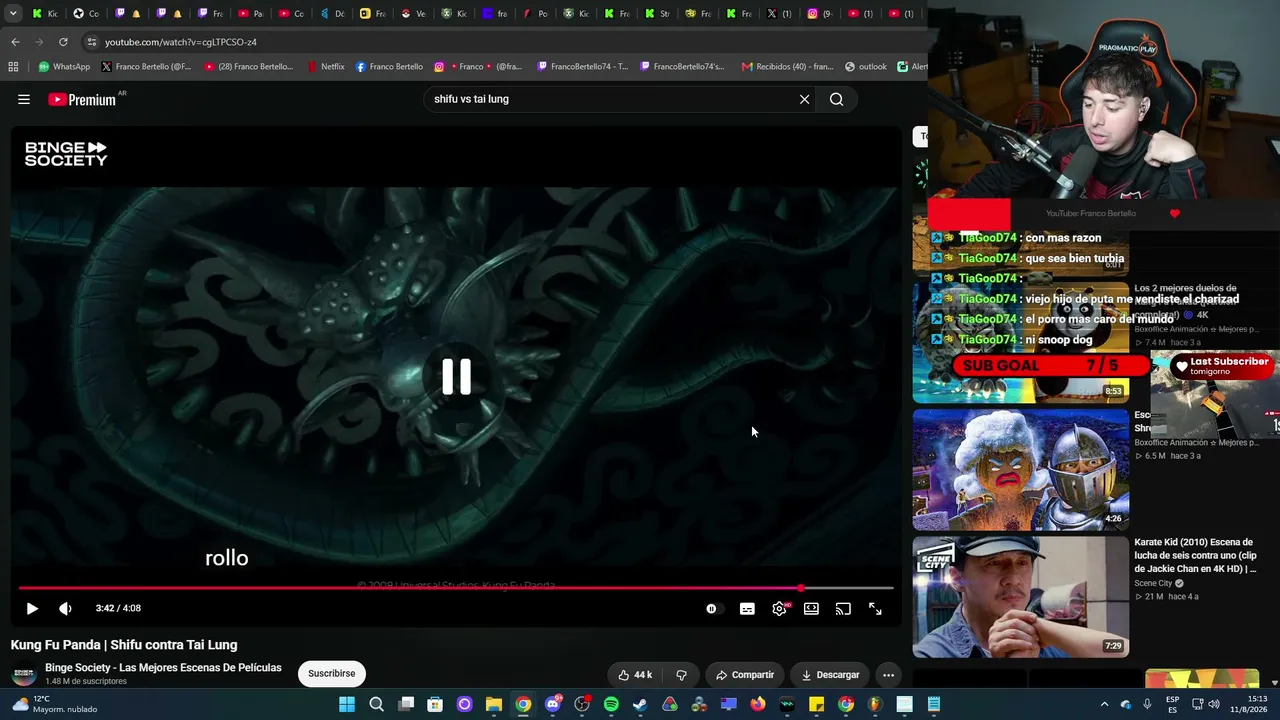Open the tab search dropdown arrow
This screenshot has height=720, width=1280.
point(13,13)
